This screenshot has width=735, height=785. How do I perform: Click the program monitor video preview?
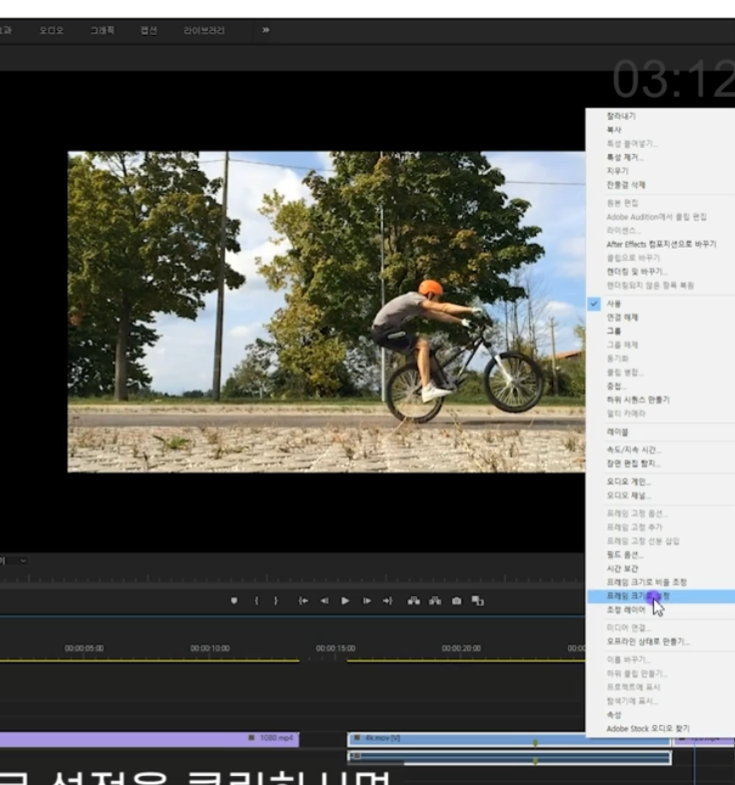326,311
